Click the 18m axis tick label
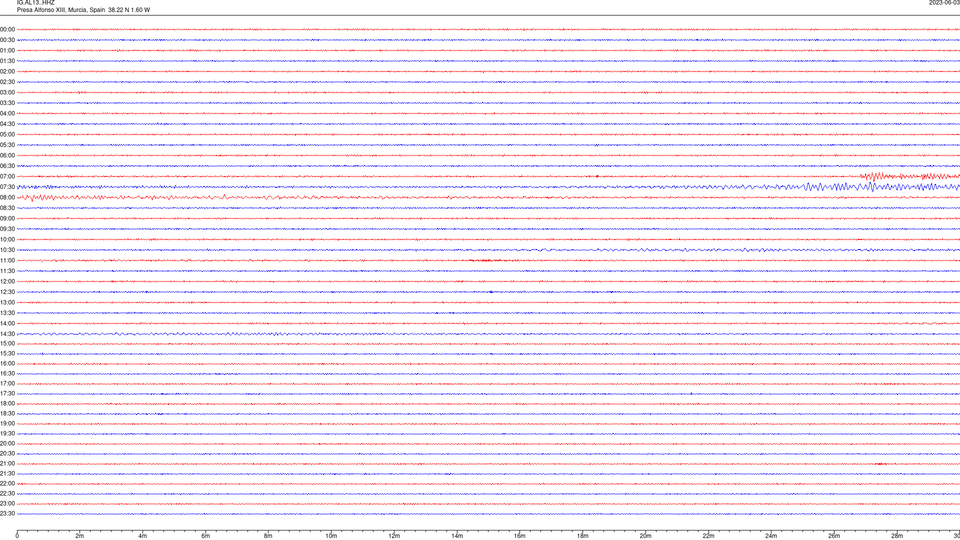Image resolution: width=960 pixels, height=540 pixels. [x=583, y=536]
